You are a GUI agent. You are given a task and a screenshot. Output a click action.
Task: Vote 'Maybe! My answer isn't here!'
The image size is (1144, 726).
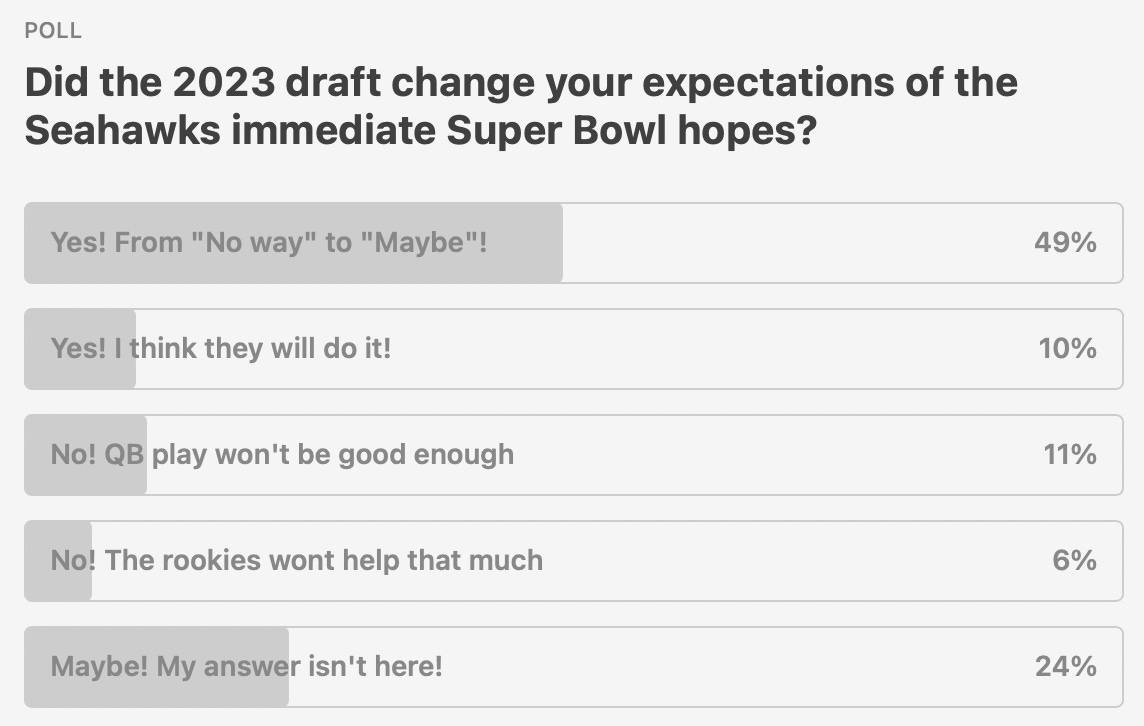tap(246, 666)
